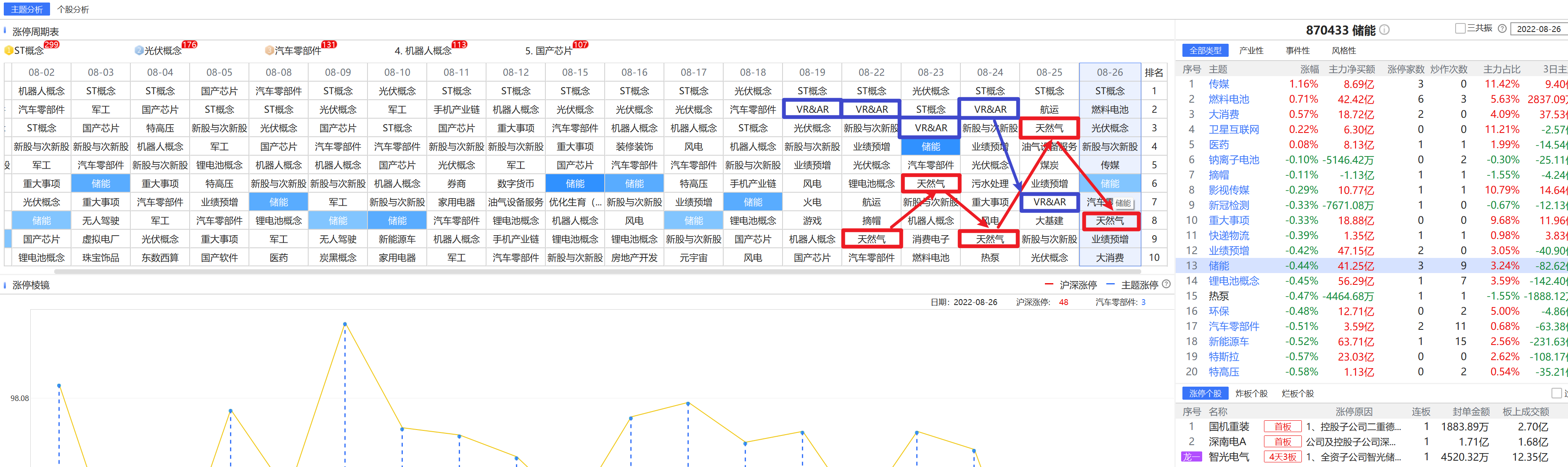Select the 08-26 date column header
Image resolution: width=1568 pixels, height=467 pixels.
point(1110,72)
